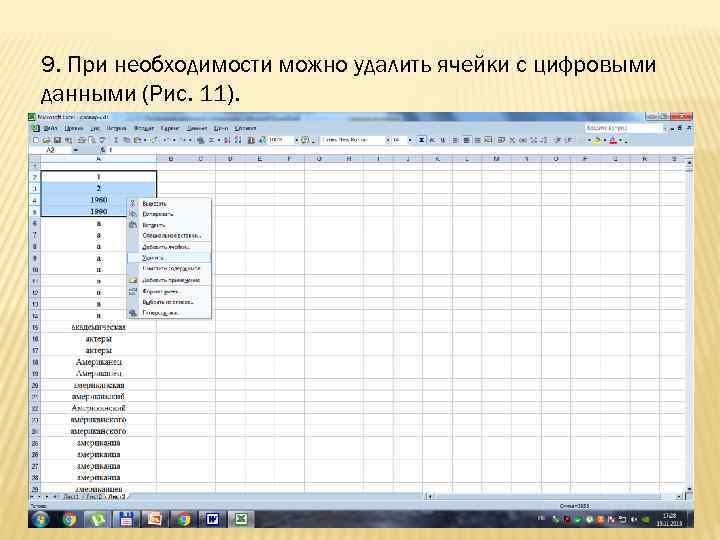Choose Очистить содержимое in the context menu
720x540 pixels.
point(169,269)
